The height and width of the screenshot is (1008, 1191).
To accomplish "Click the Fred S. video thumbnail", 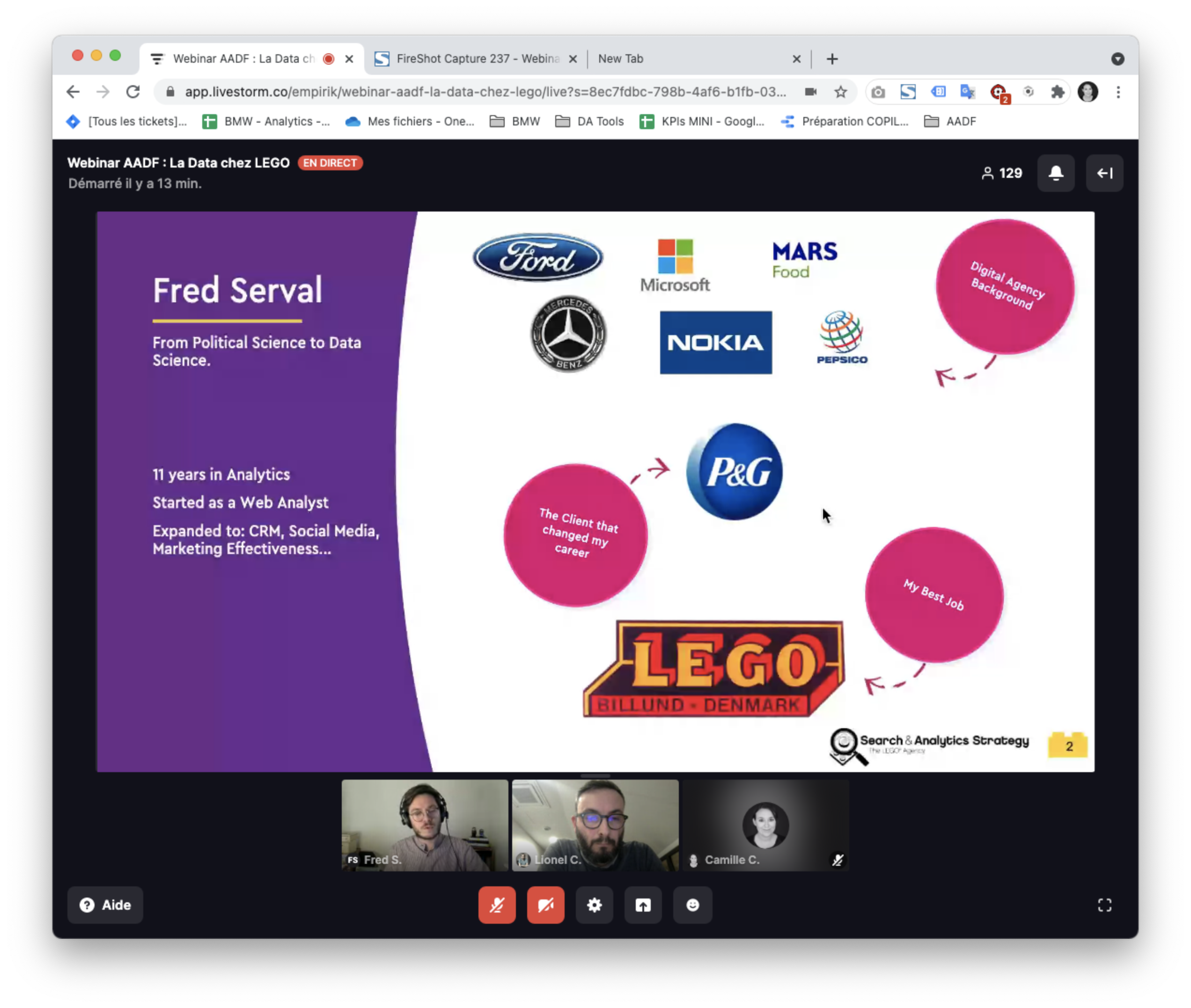I will [x=424, y=825].
